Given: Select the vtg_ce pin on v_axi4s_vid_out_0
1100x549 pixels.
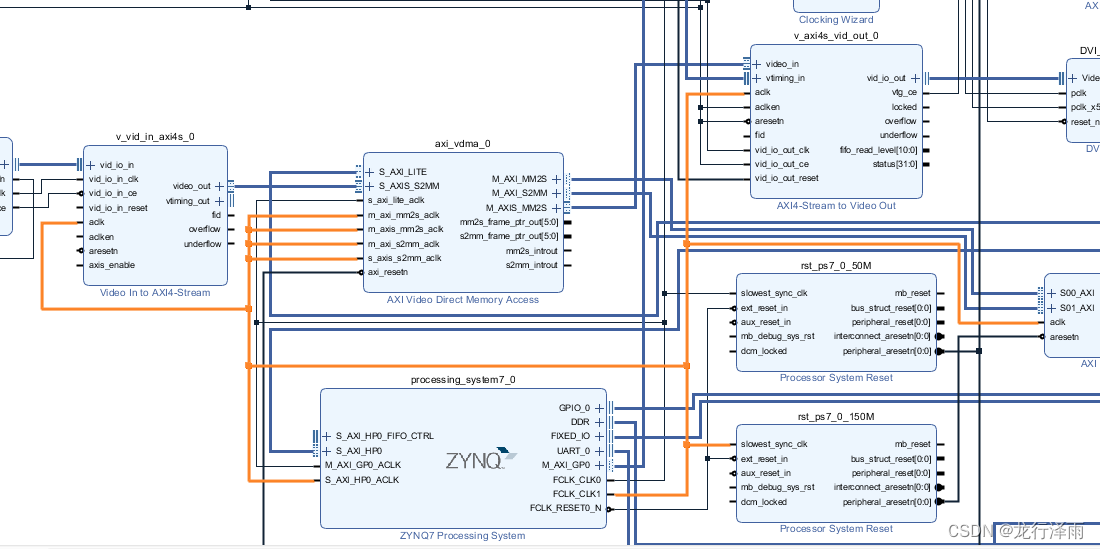Looking at the screenshot, I should 904,93.
